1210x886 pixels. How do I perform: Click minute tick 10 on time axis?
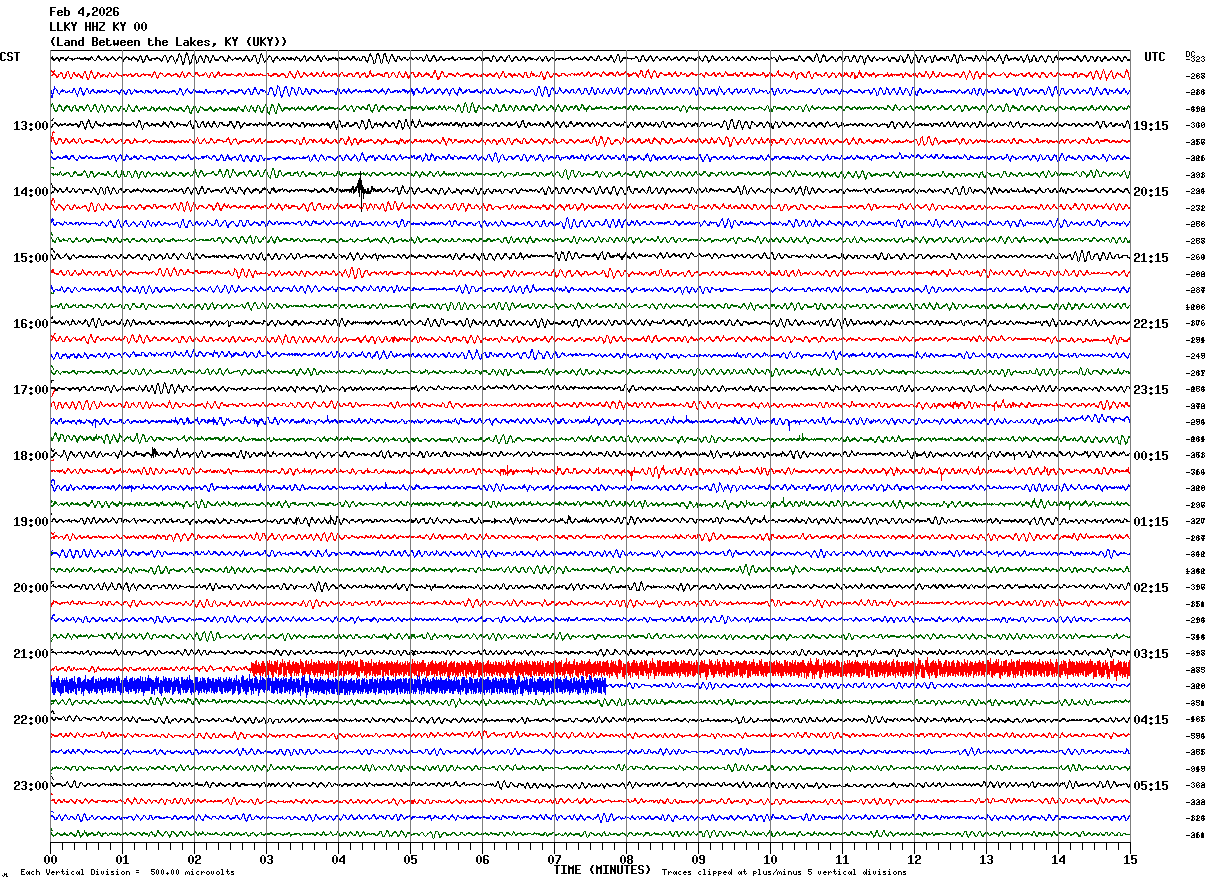(770, 859)
